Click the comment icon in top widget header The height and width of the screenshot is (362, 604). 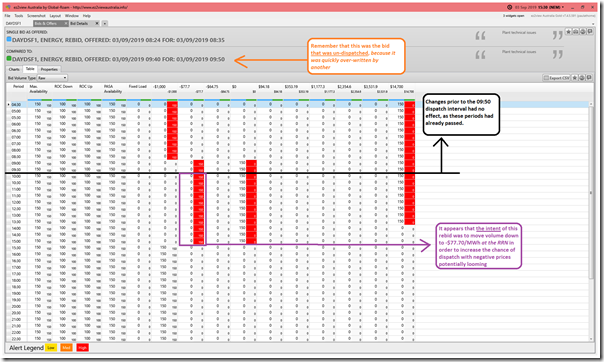590,32
